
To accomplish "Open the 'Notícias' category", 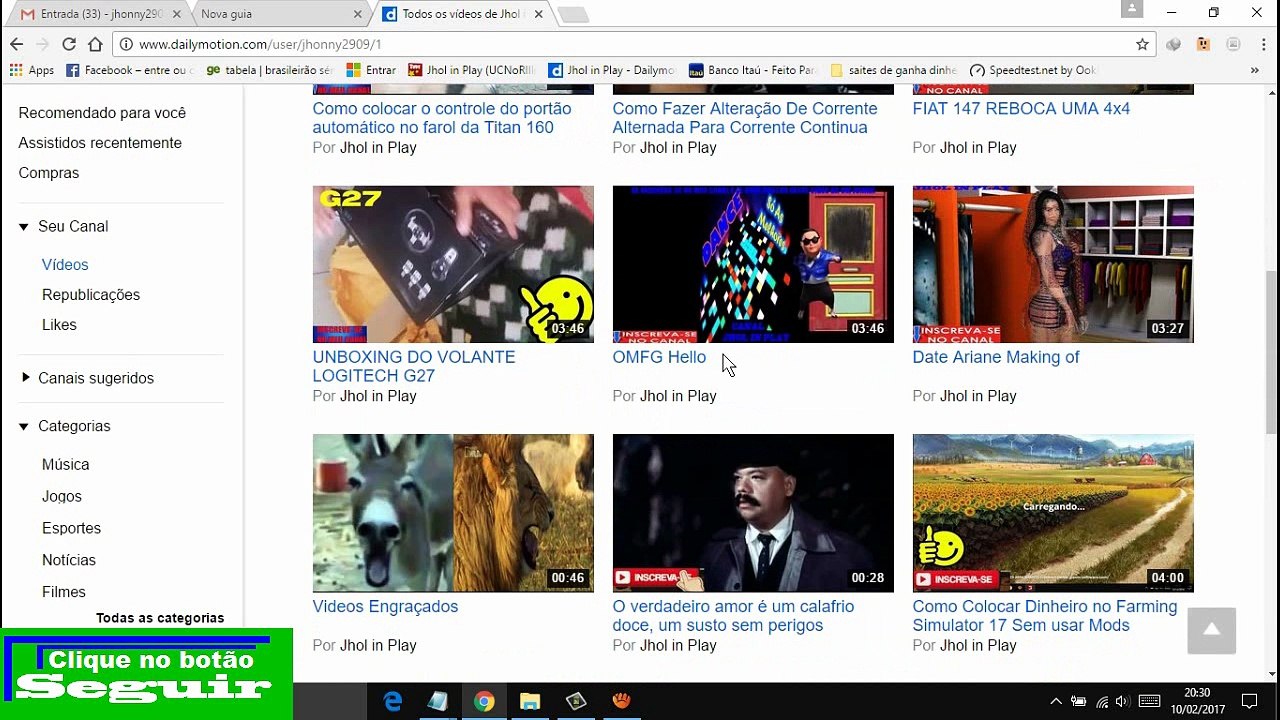I will pos(69,560).
